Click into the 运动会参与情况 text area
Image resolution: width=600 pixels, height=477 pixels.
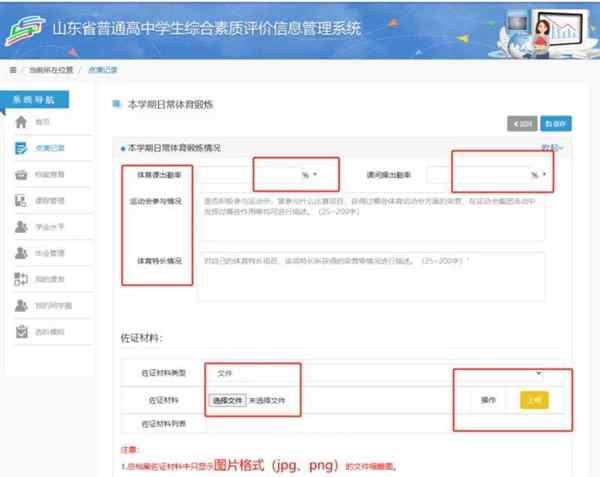point(371,217)
